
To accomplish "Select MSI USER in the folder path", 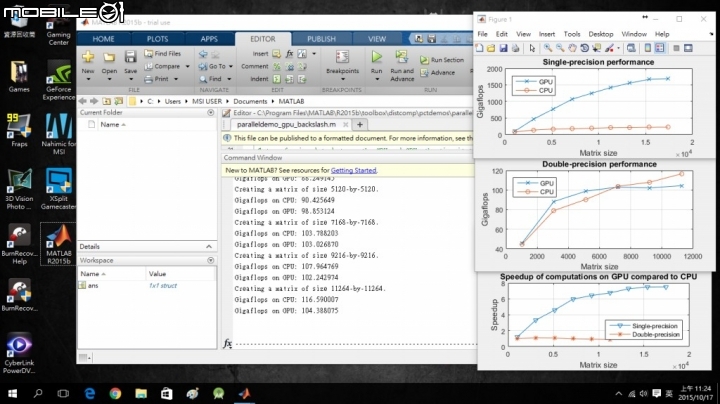I will (207, 101).
